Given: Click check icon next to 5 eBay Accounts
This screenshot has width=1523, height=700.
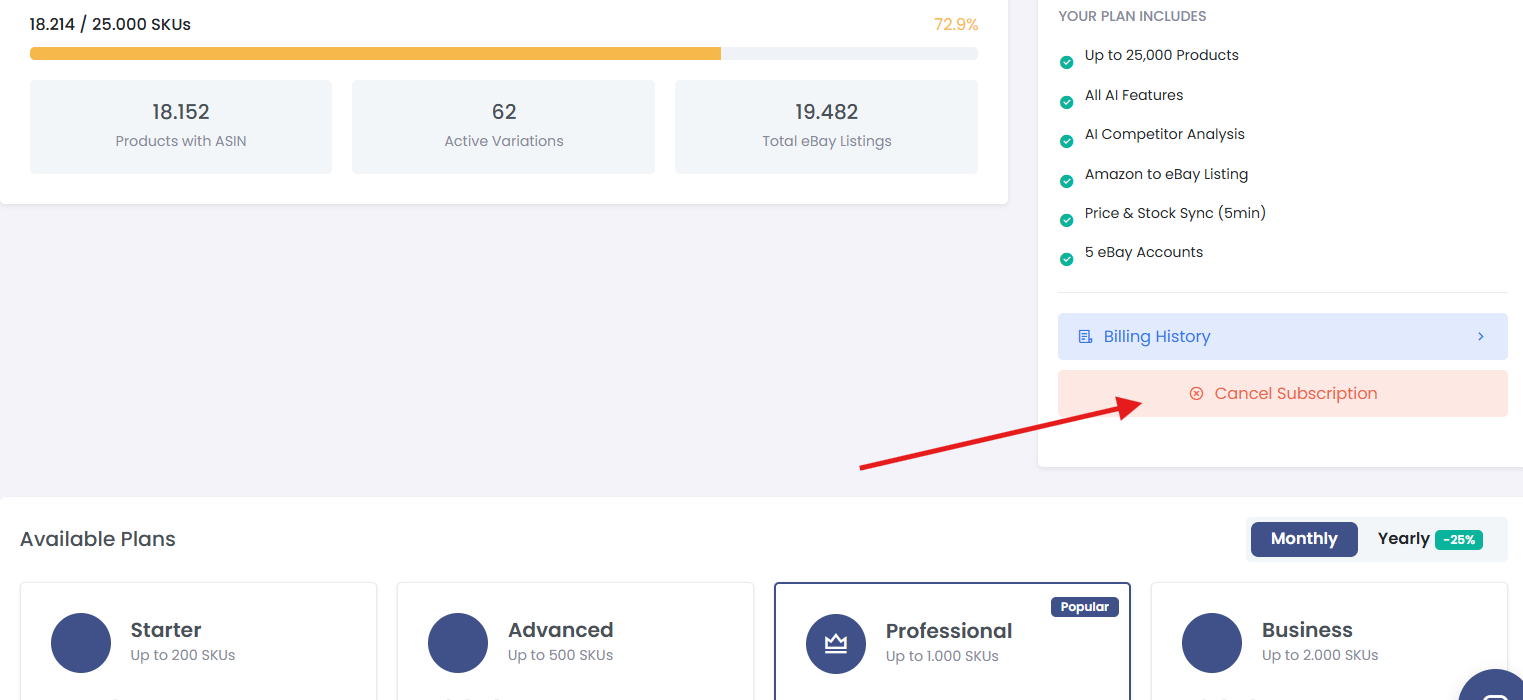Looking at the screenshot, I should click(x=1067, y=259).
